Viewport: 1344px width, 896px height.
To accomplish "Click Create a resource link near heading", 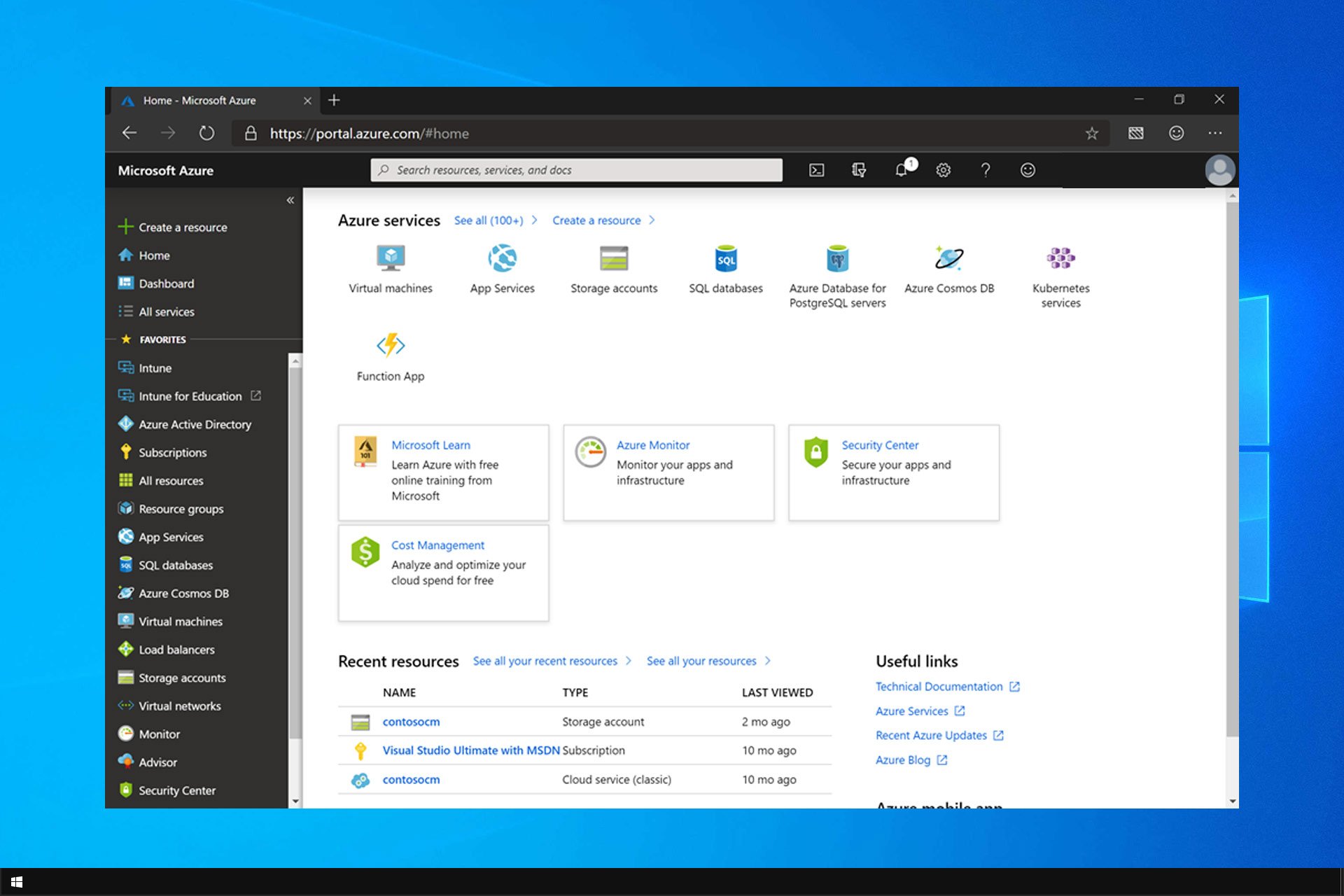I will tap(603, 220).
